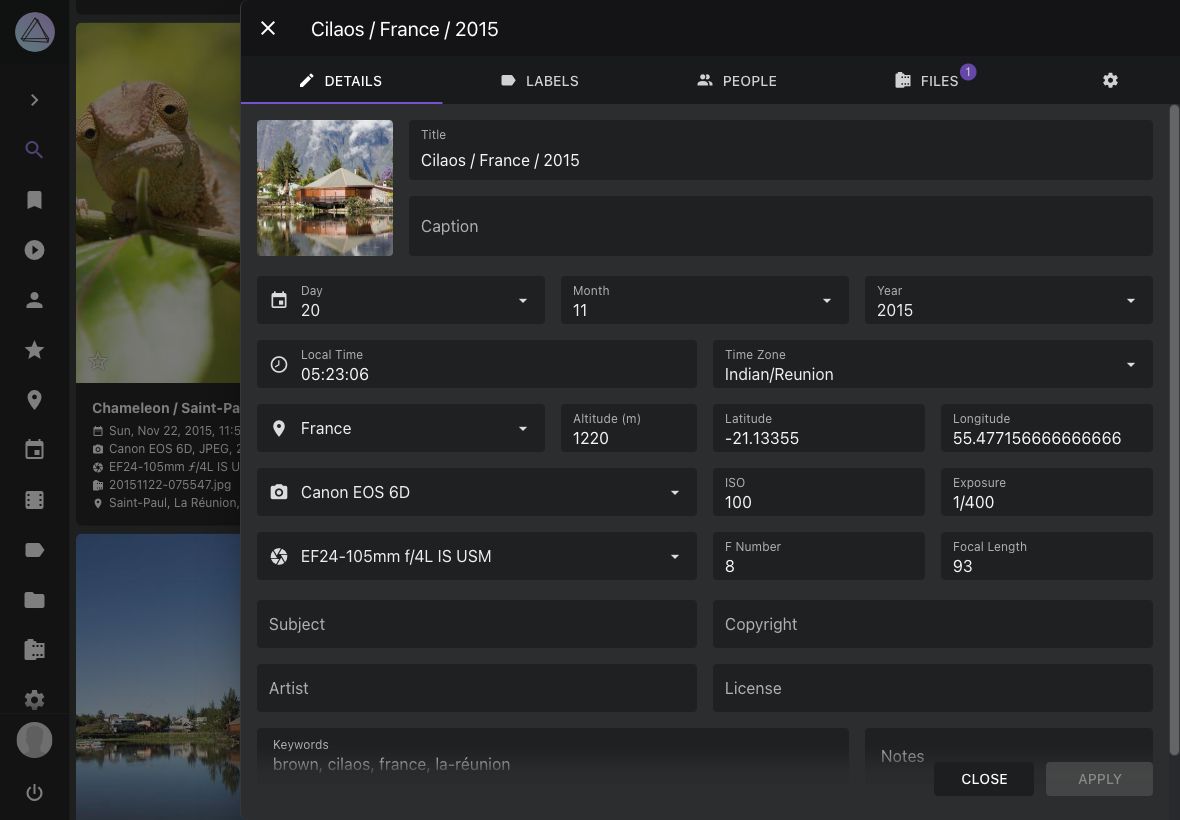The height and width of the screenshot is (820, 1180).
Task: Open the People icon in sidebar
Action: pos(34,300)
